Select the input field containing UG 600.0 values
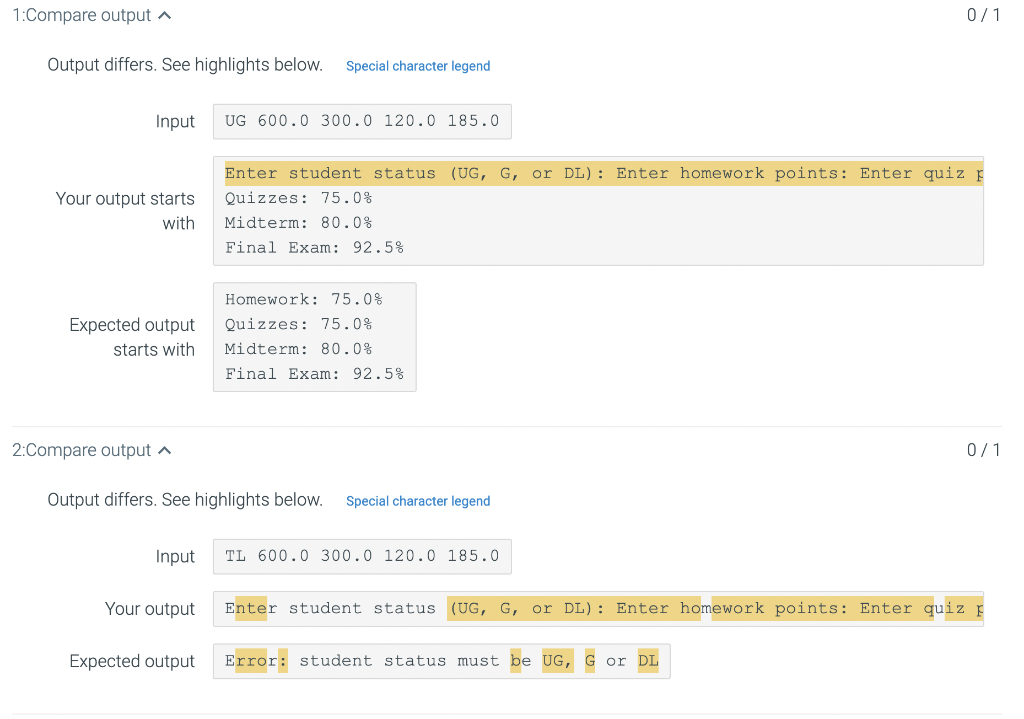 tap(362, 120)
